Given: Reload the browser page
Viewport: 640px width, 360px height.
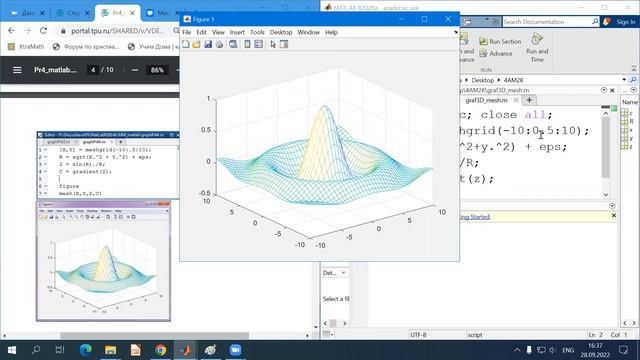Looking at the screenshot, I should [43, 31].
